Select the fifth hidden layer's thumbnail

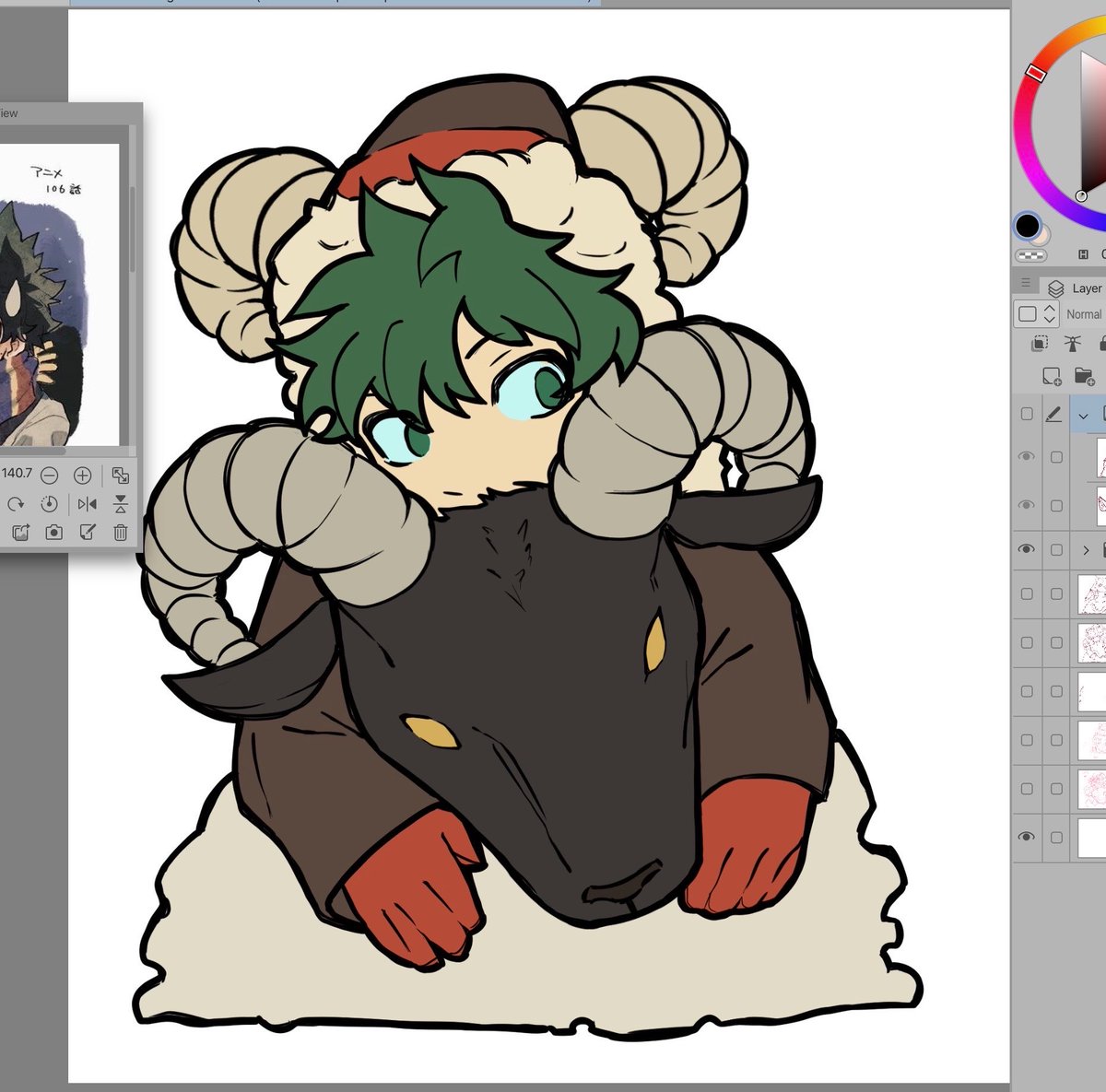(x=1092, y=789)
